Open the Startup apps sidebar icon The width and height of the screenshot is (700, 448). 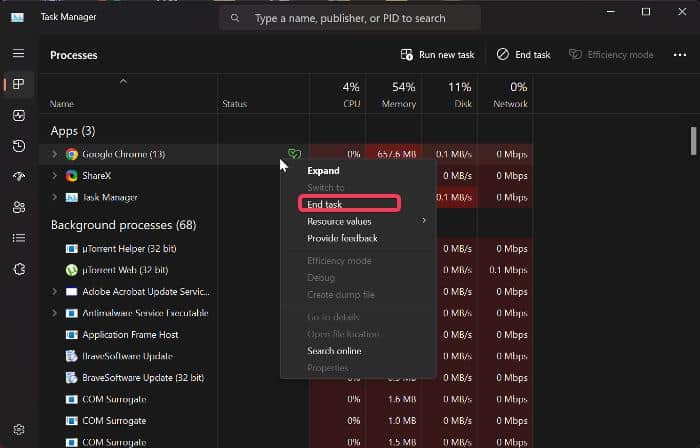tap(18, 177)
